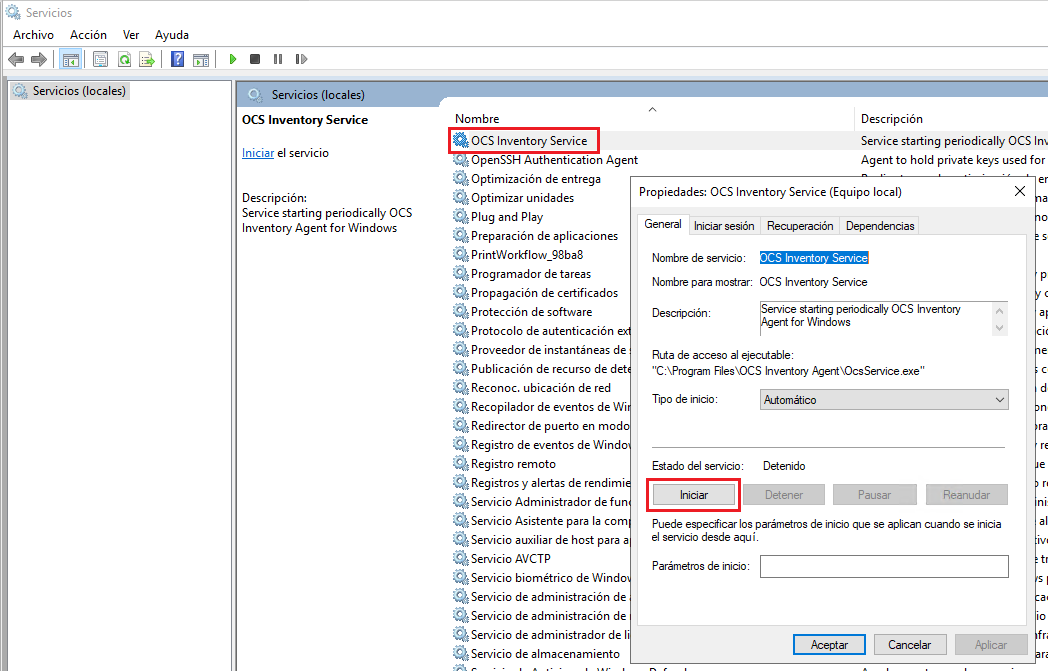
Task: Switch to the Dependencias tab
Action: tap(879, 225)
